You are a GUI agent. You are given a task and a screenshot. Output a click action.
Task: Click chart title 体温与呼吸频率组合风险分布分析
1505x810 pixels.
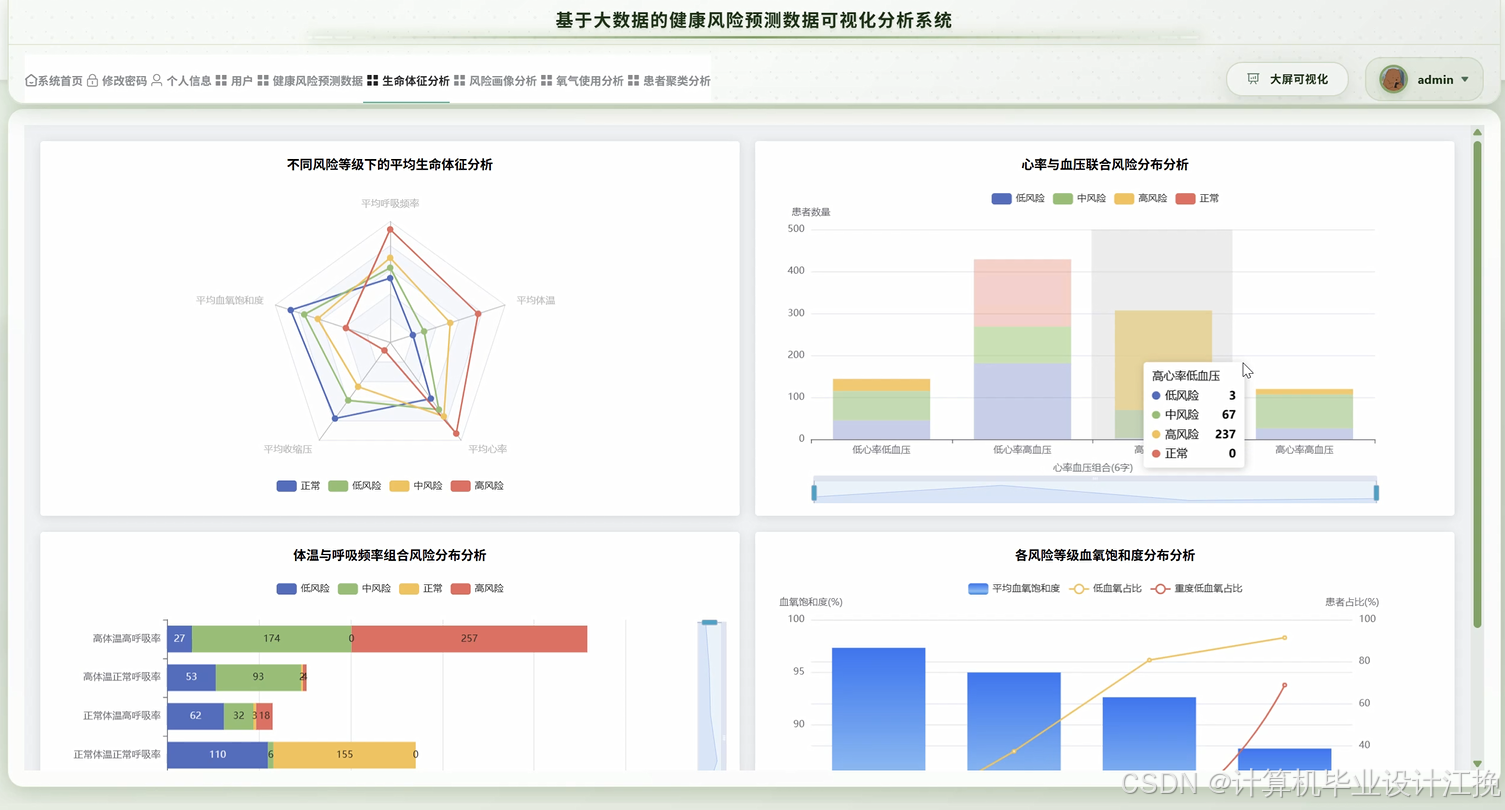(x=390, y=555)
